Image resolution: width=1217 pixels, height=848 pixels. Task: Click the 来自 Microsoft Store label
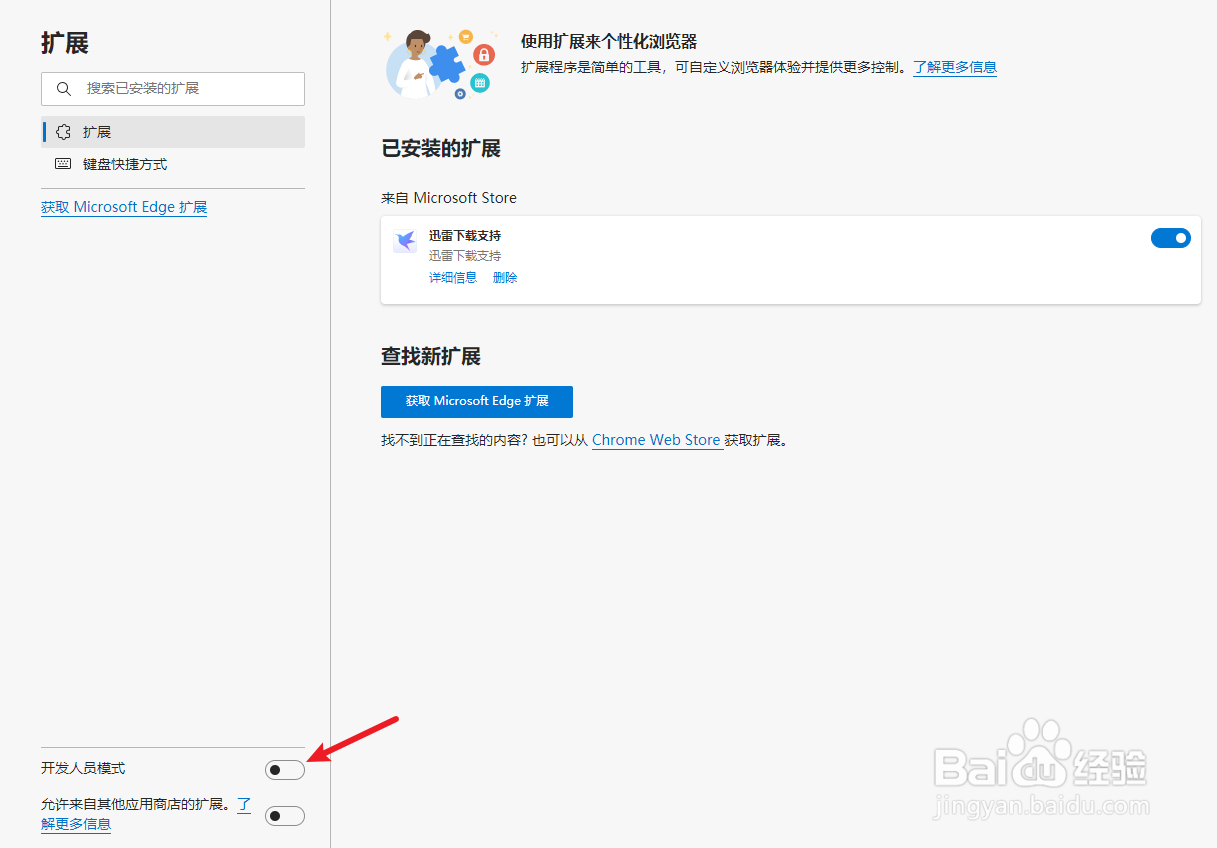pos(449,198)
